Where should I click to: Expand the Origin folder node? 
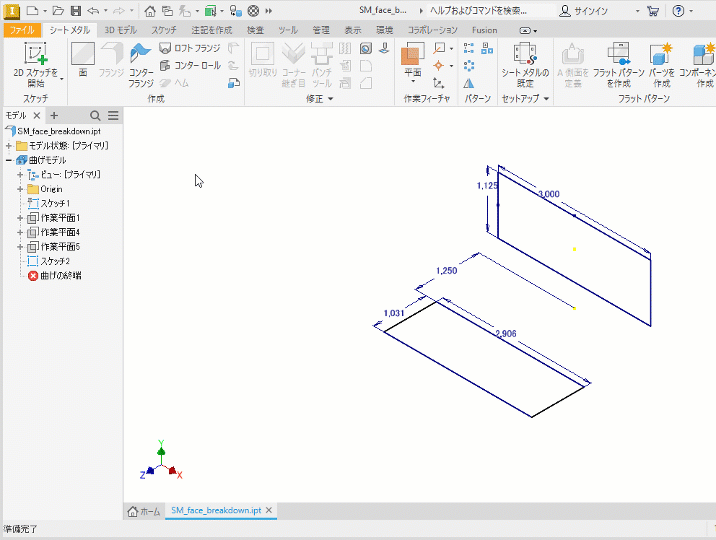pyautogui.click(x=20, y=189)
